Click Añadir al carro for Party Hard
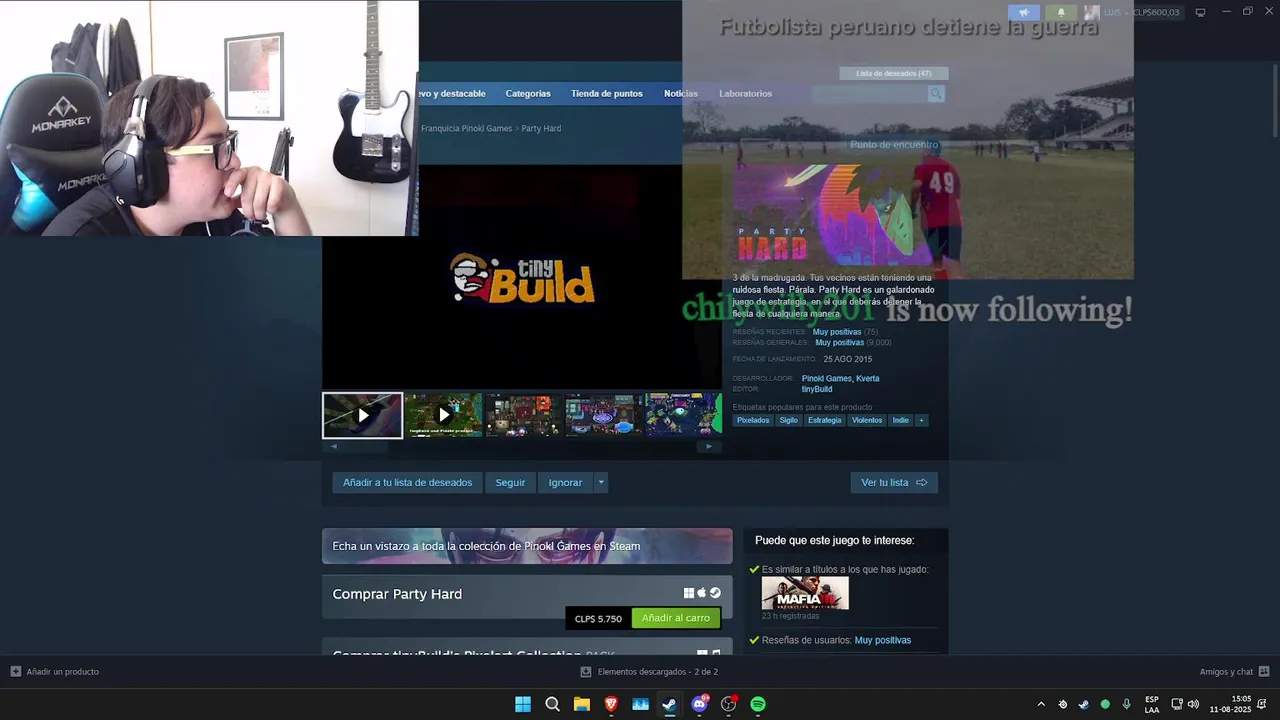 [676, 618]
